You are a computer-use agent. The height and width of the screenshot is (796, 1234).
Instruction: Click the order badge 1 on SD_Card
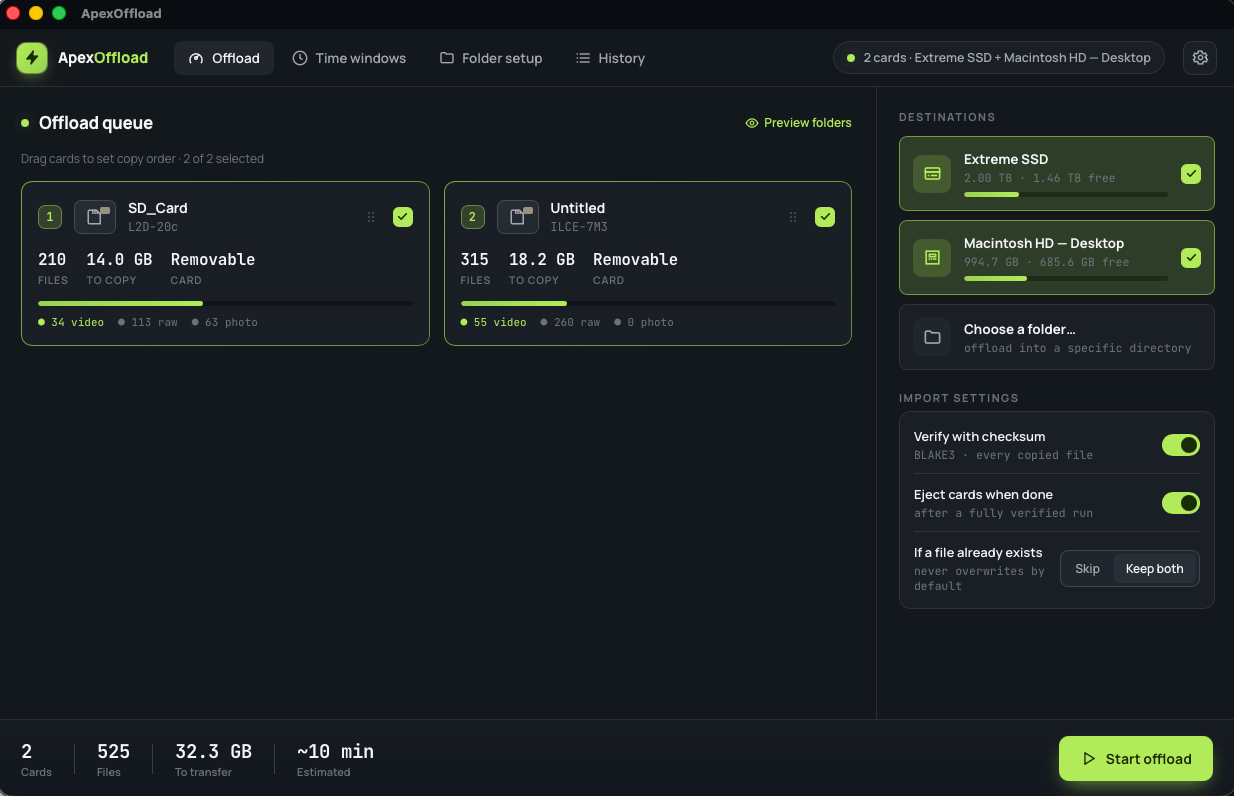tap(50, 217)
